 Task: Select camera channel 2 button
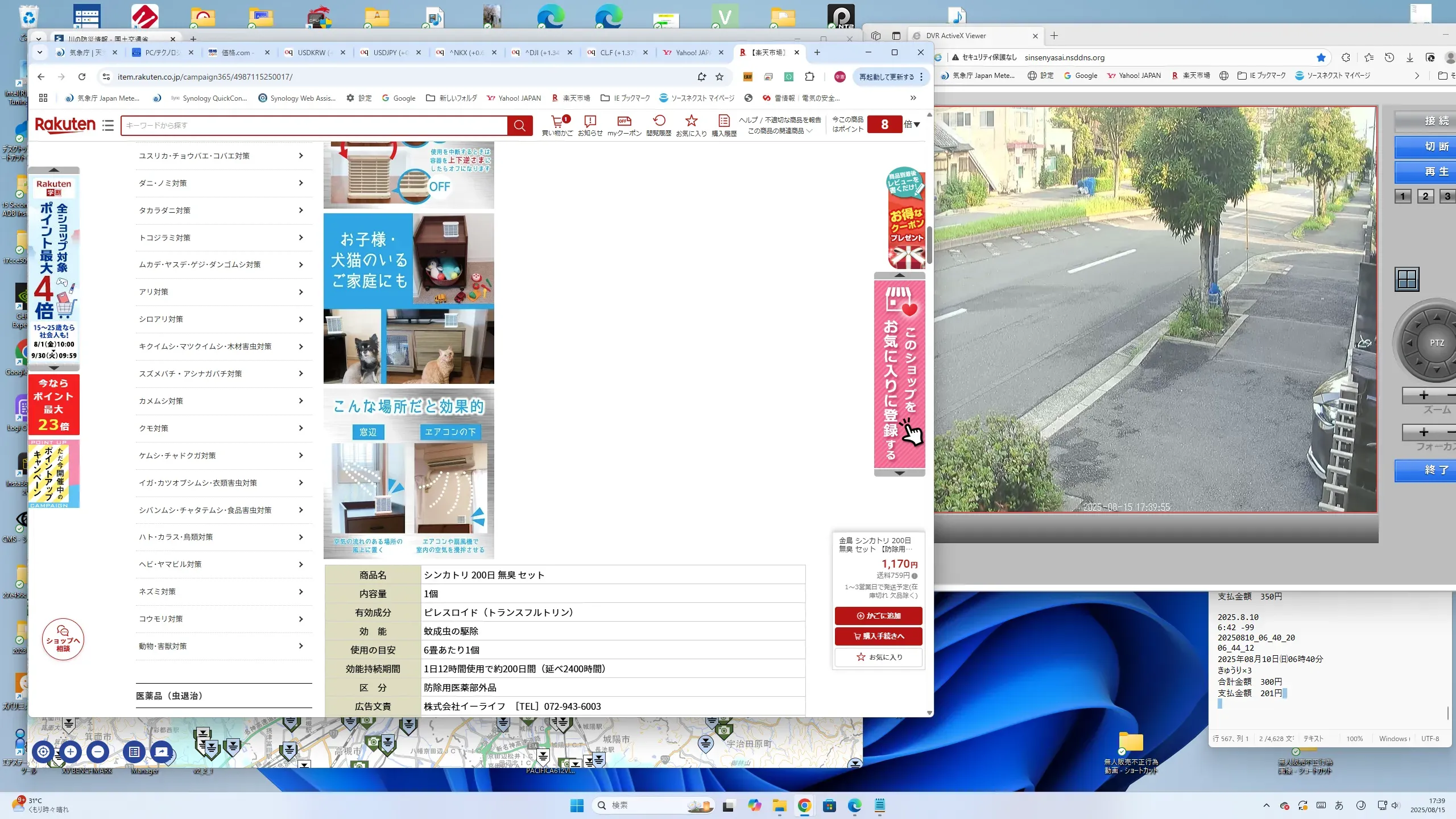1425,196
